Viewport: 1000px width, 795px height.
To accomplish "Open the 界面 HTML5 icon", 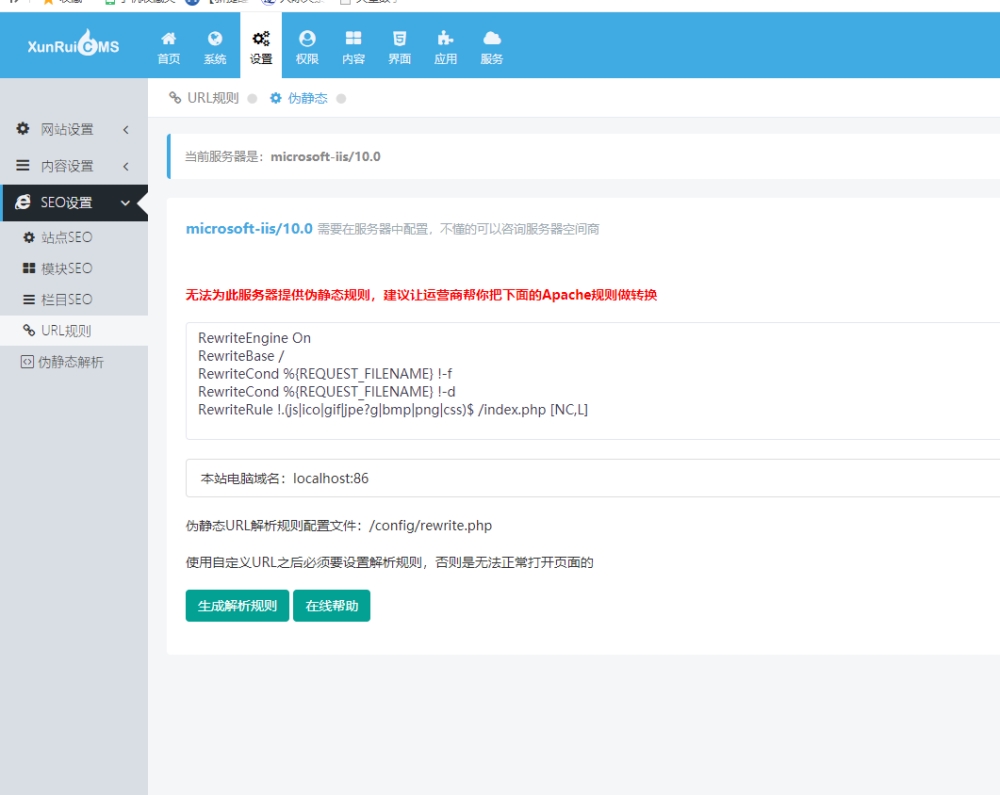I will tap(399, 38).
